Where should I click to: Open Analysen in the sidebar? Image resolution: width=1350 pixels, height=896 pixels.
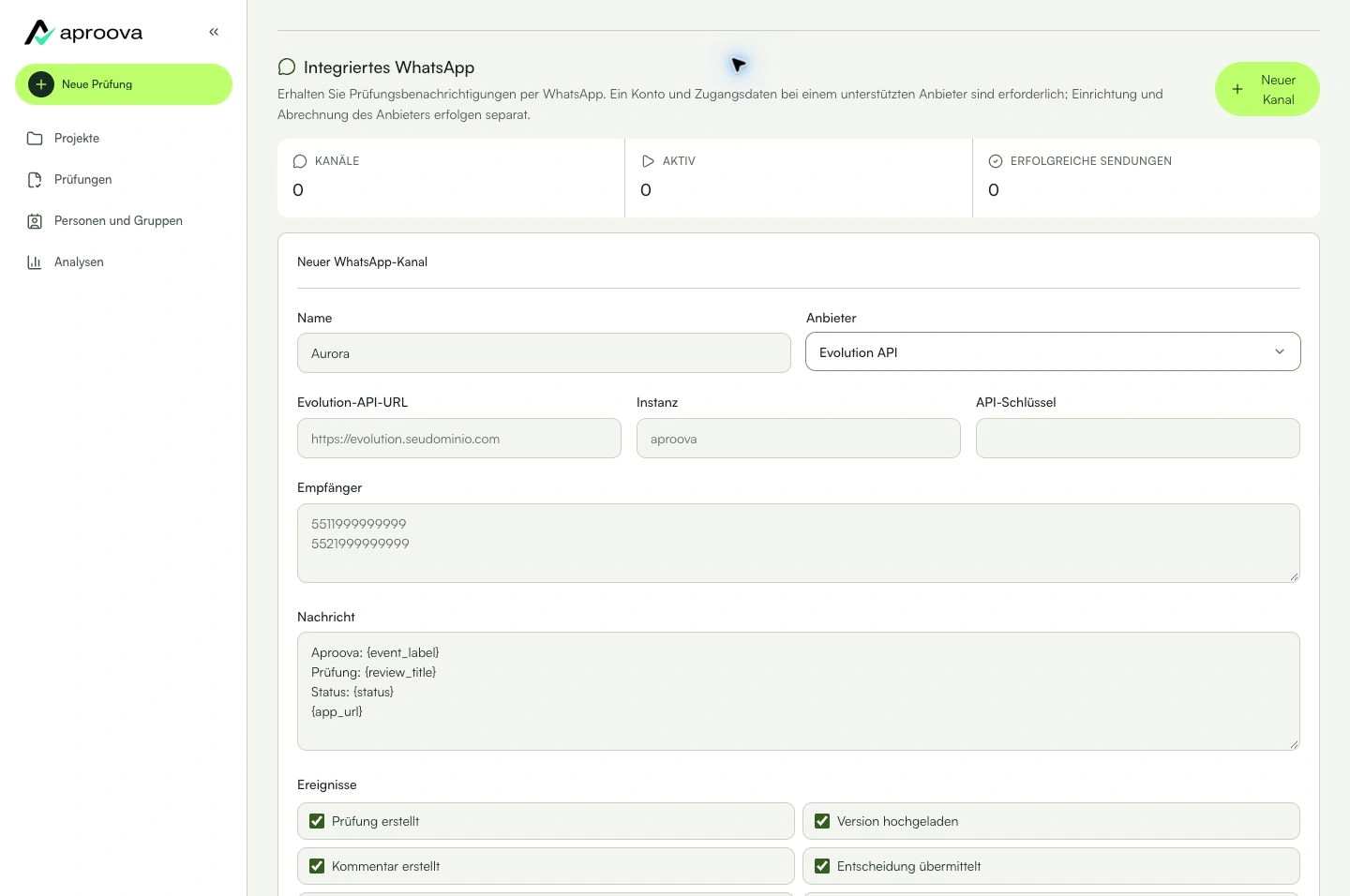[124, 262]
